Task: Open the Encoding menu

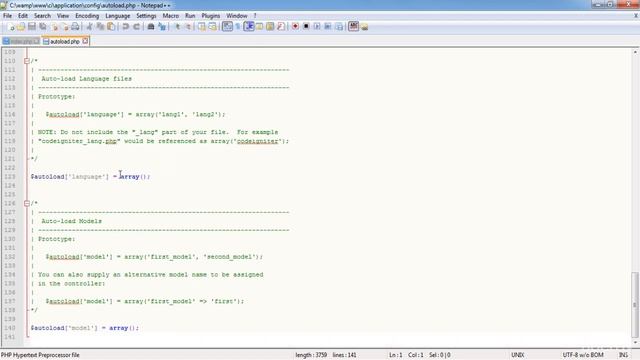Action: click(87, 16)
